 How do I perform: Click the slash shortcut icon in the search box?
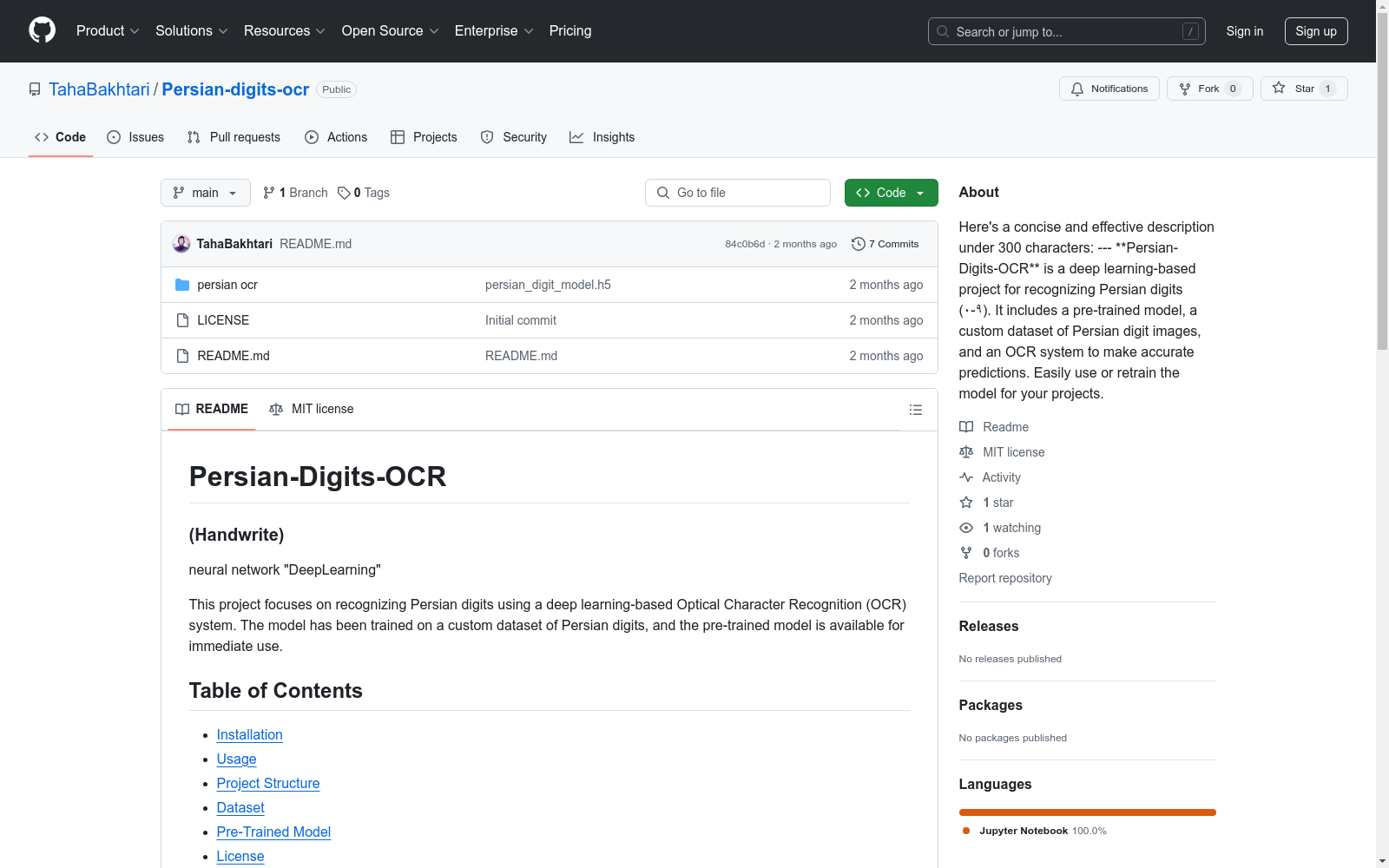point(1190,31)
